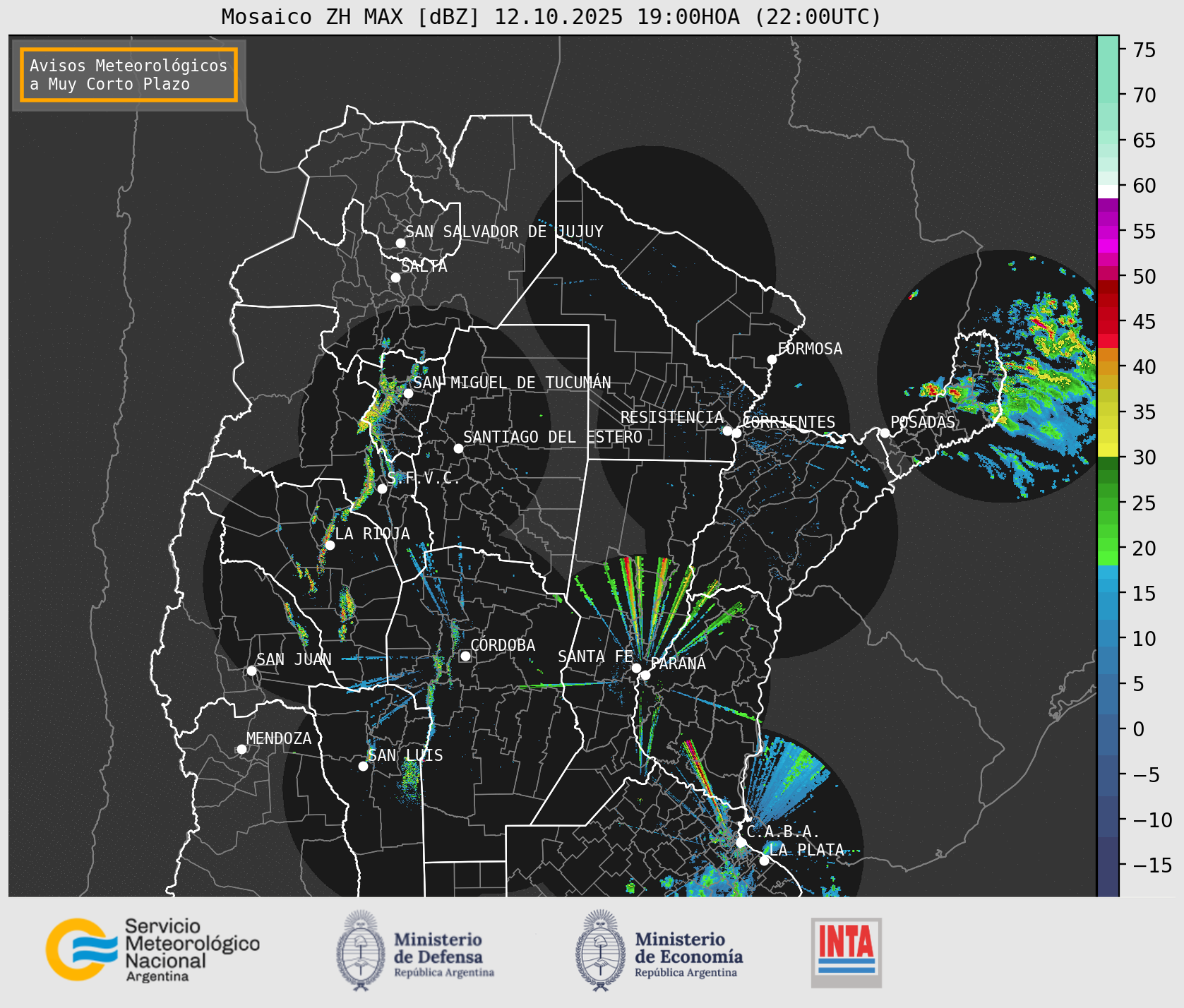Click the white 60 dBZ color band

pos(1108,191)
